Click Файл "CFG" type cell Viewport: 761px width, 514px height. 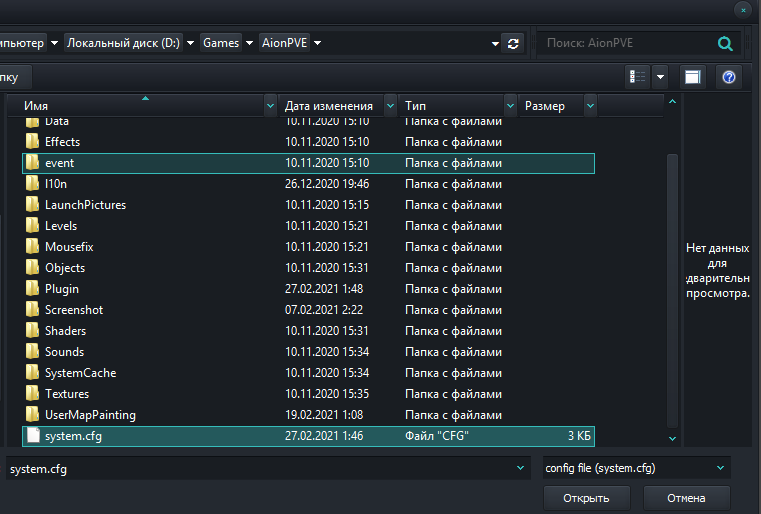coord(437,436)
